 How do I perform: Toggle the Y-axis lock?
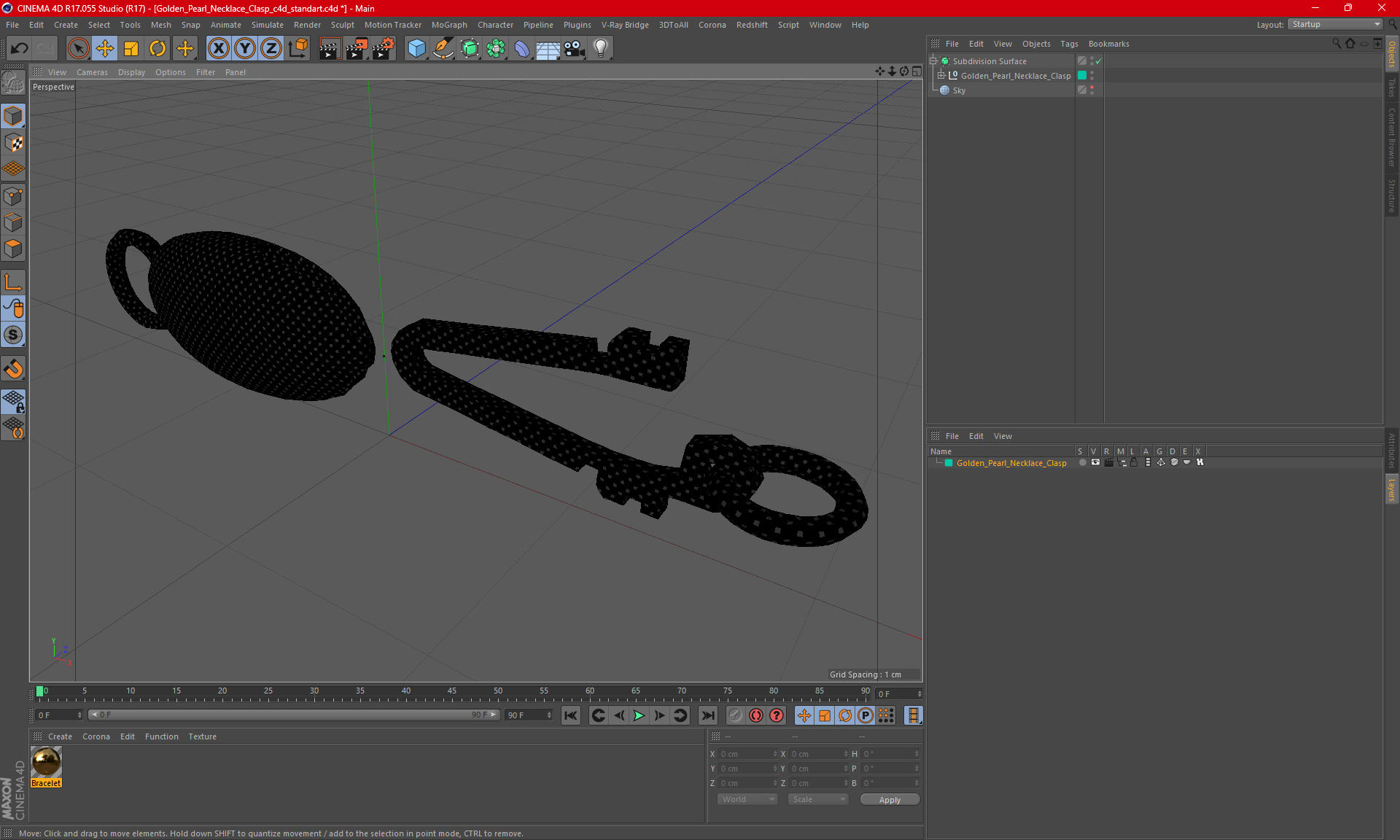pos(245,48)
